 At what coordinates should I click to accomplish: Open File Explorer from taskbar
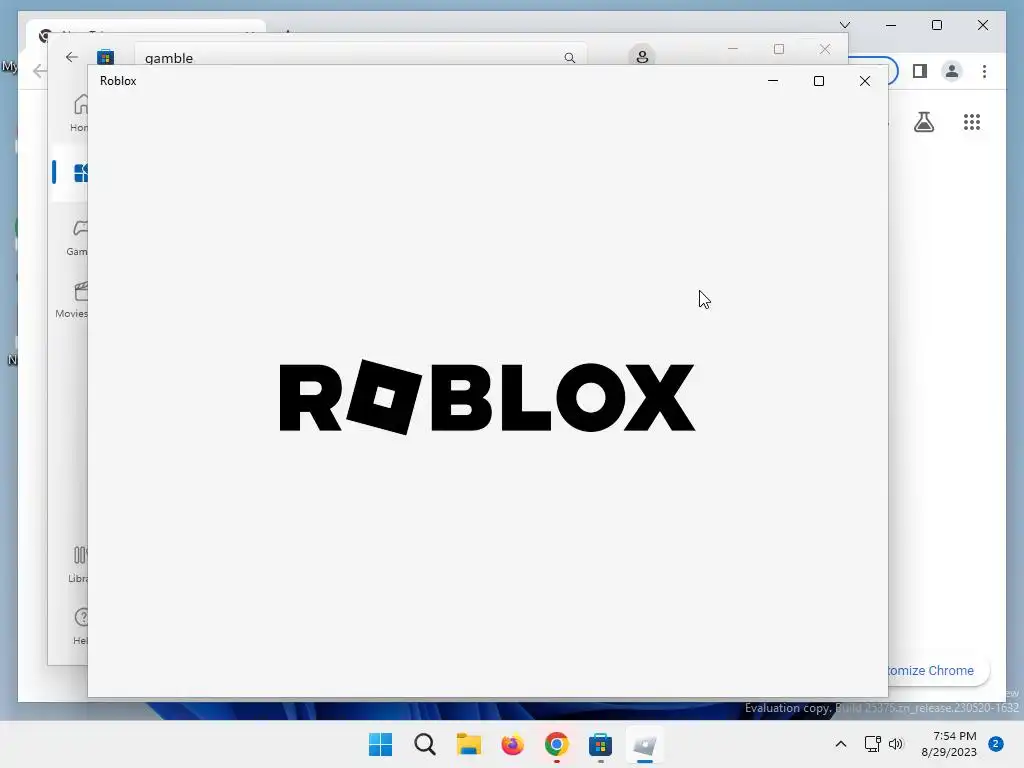coord(468,744)
